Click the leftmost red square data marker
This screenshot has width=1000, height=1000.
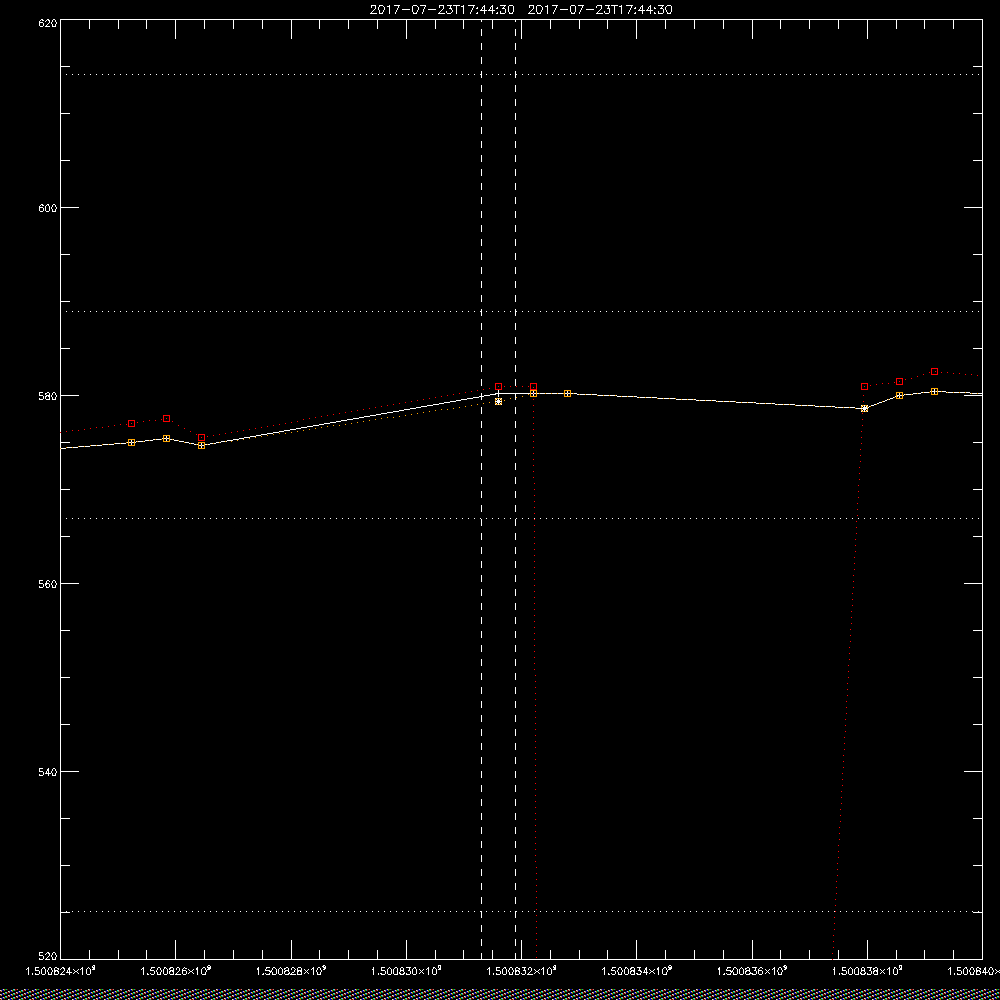pos(131,423)
